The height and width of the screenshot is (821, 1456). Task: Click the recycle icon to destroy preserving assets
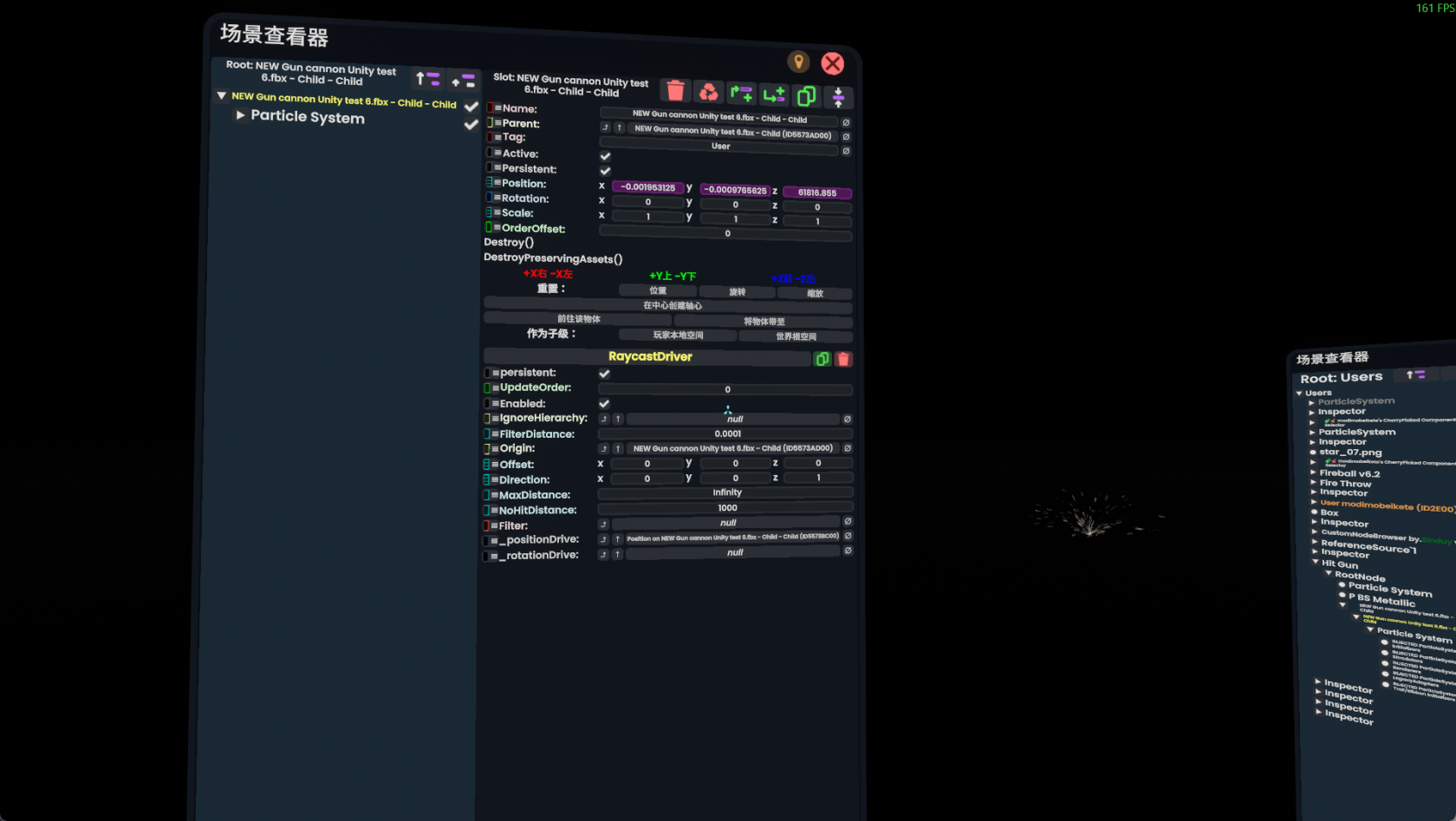(x=708, y=92)
